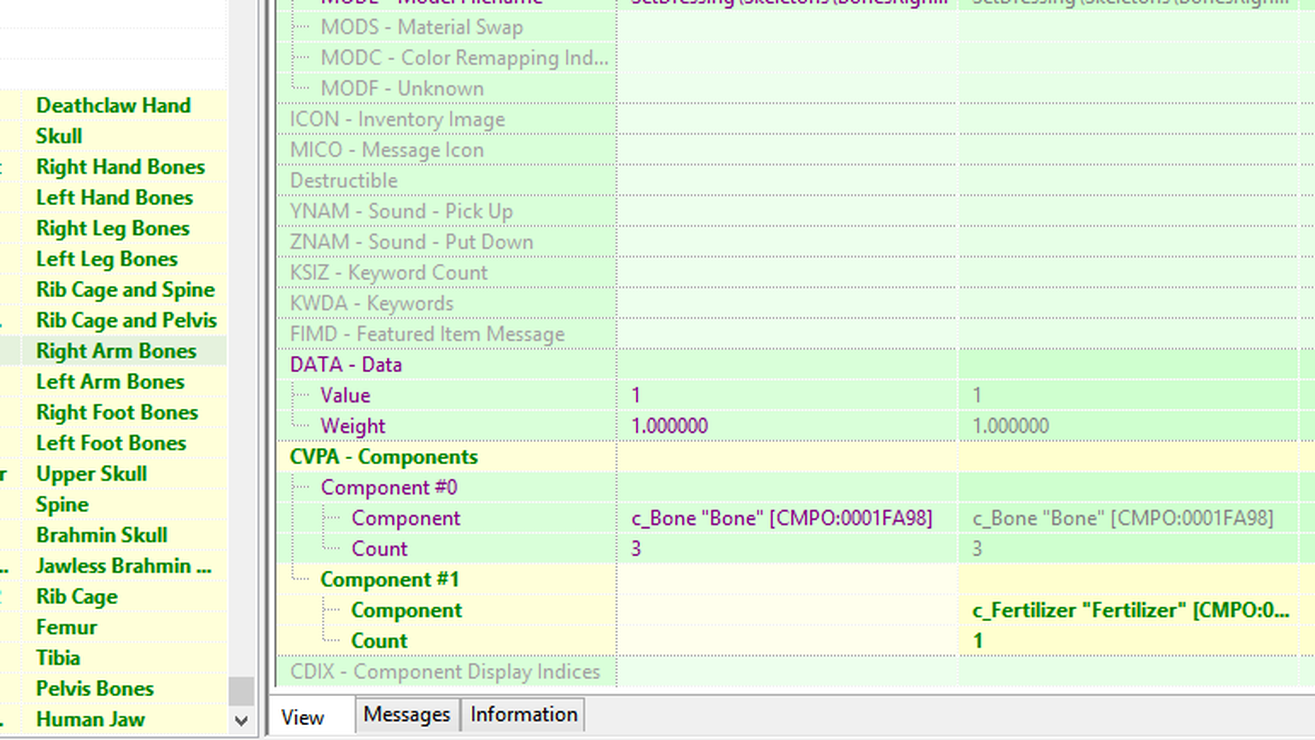The width and height of the screenshot is (1315, 740).
Task: Click the c_Fertilizer component value cell
Action: click(x=1130, y=610)
